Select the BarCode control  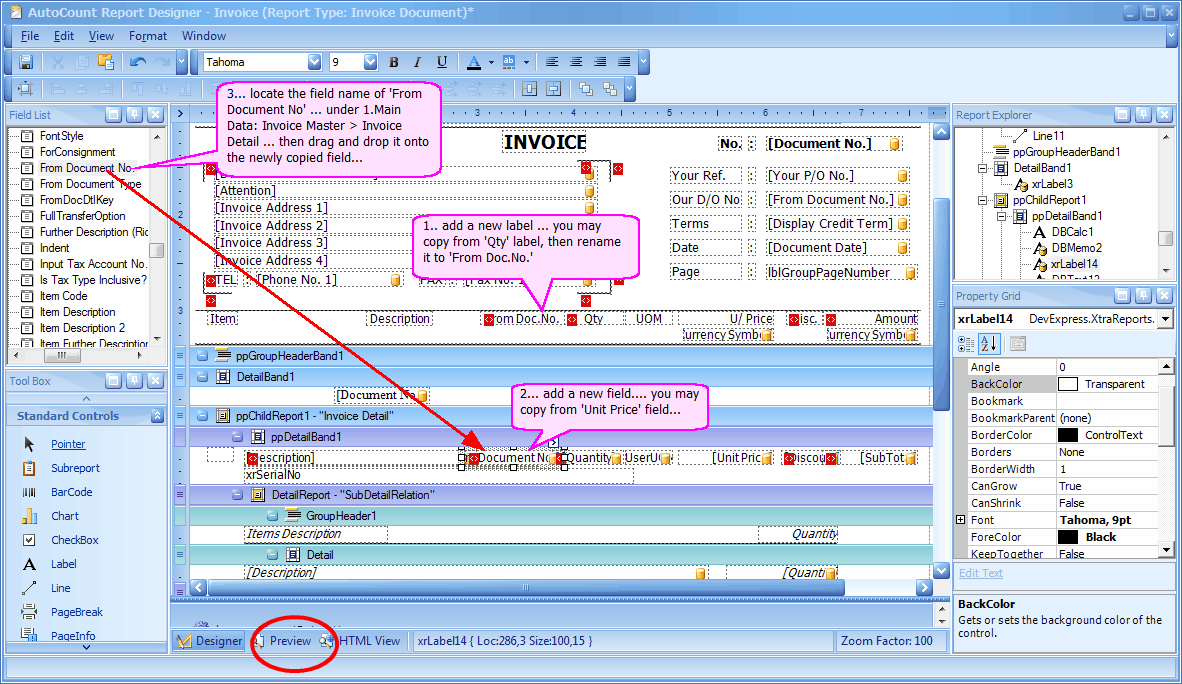(72, 492)
